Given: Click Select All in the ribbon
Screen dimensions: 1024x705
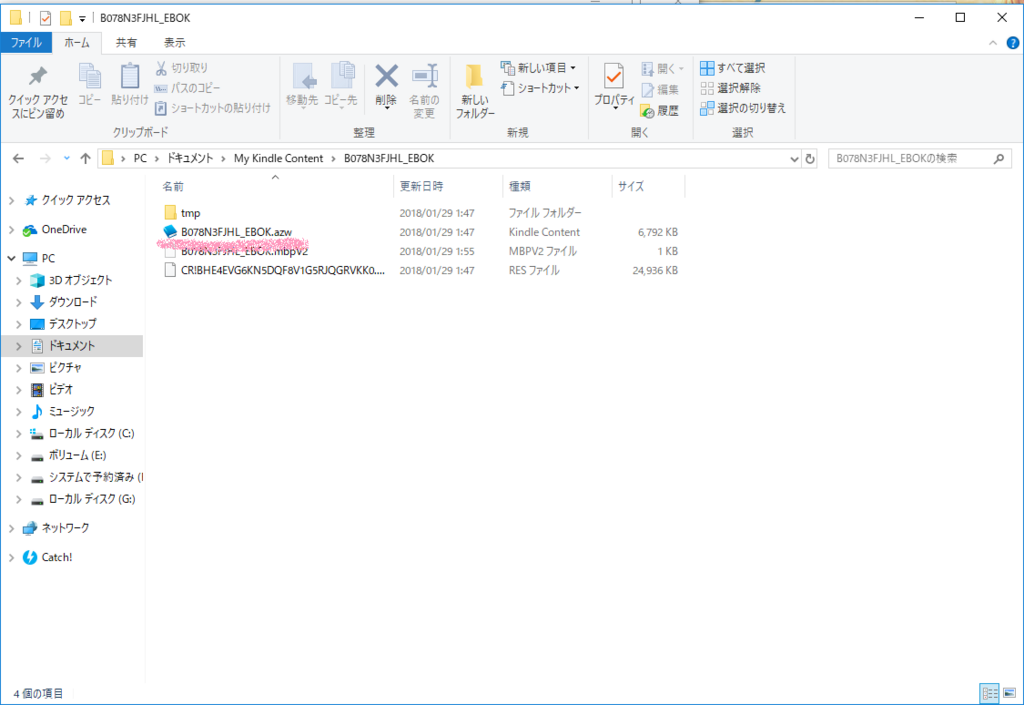Looking at the screenshot, I should pyautogui.click(x=732, y=68).
